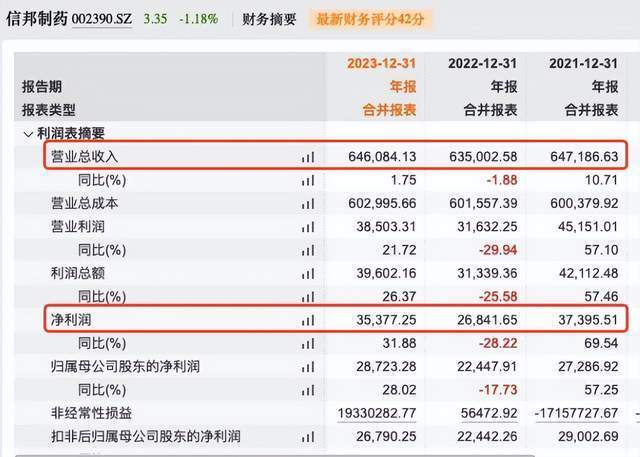640x457 pixels.
Task: Collapse the 利润表摘要 section
Action: 28,134
